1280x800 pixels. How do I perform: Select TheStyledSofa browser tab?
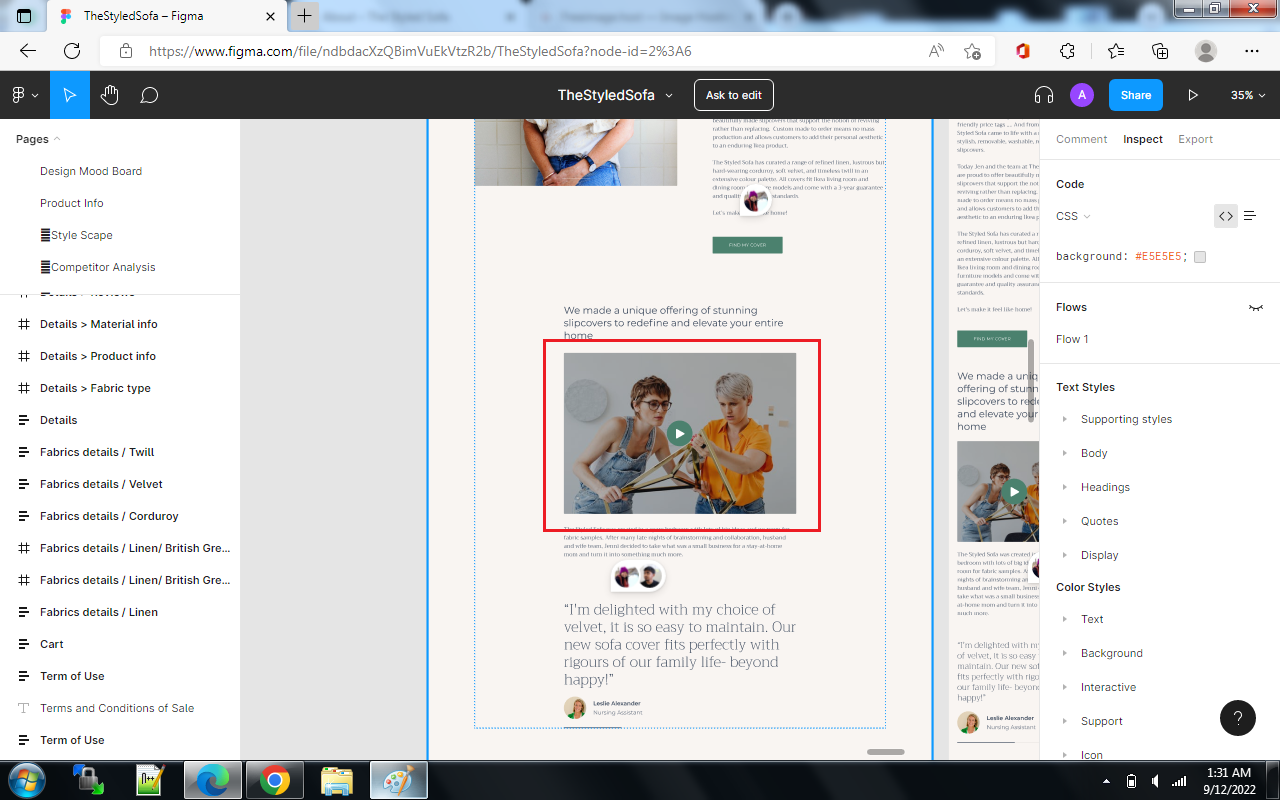click(x=165, y=16)
